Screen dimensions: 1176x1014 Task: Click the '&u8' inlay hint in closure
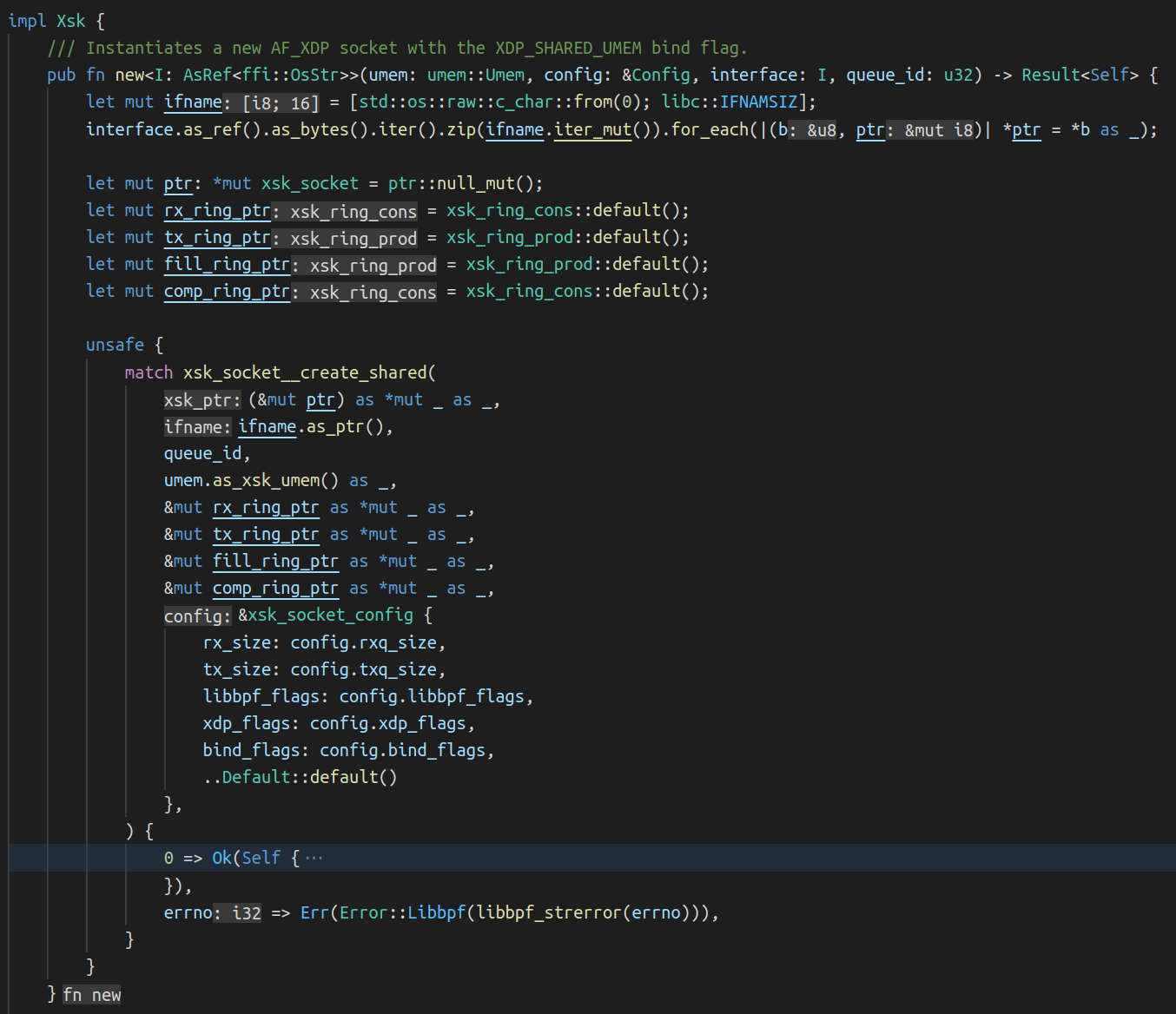822,130
